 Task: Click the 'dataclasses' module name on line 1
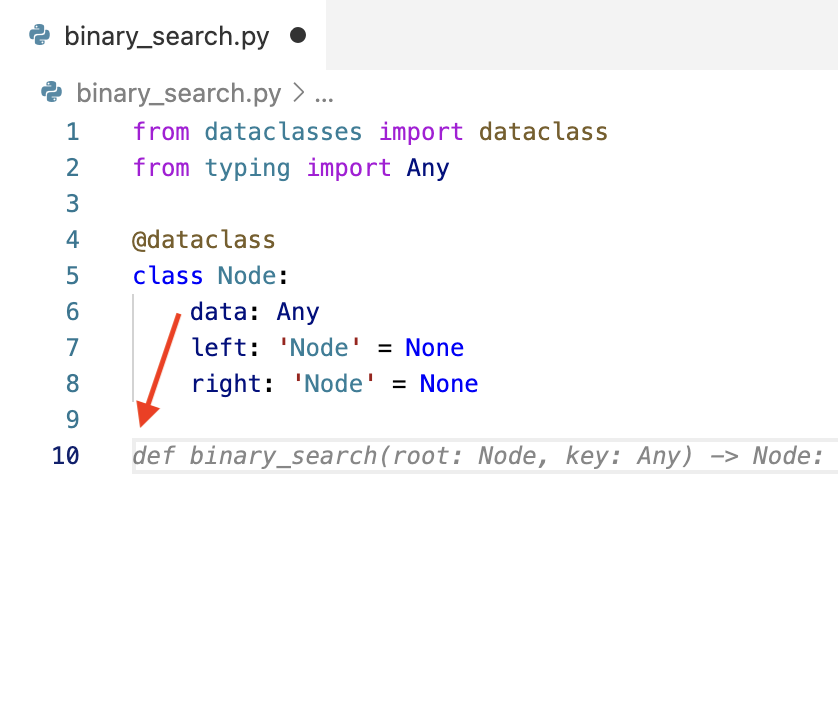coord(284,132)
